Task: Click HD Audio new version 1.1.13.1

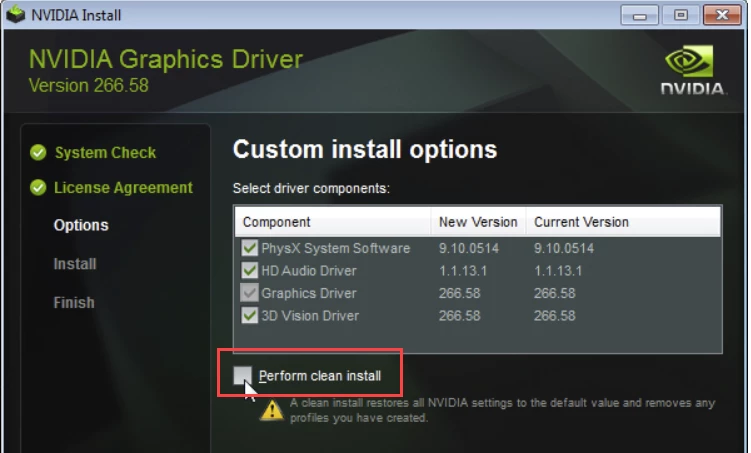Action: [463, 271]
